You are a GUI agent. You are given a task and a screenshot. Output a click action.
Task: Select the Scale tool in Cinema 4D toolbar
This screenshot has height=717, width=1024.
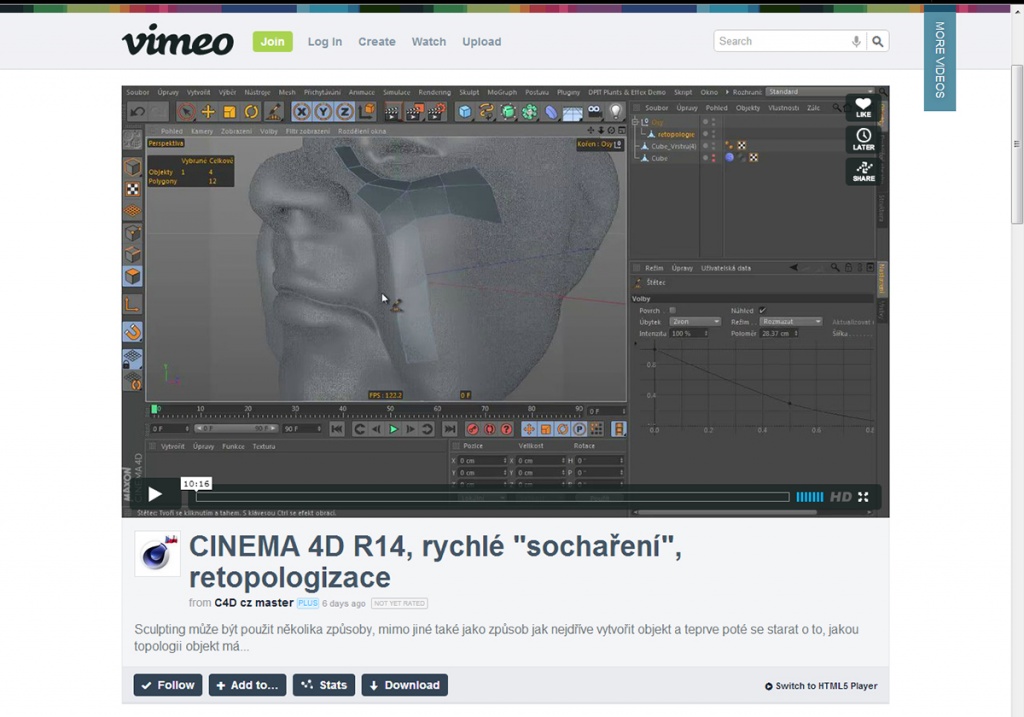click(229, 112)
